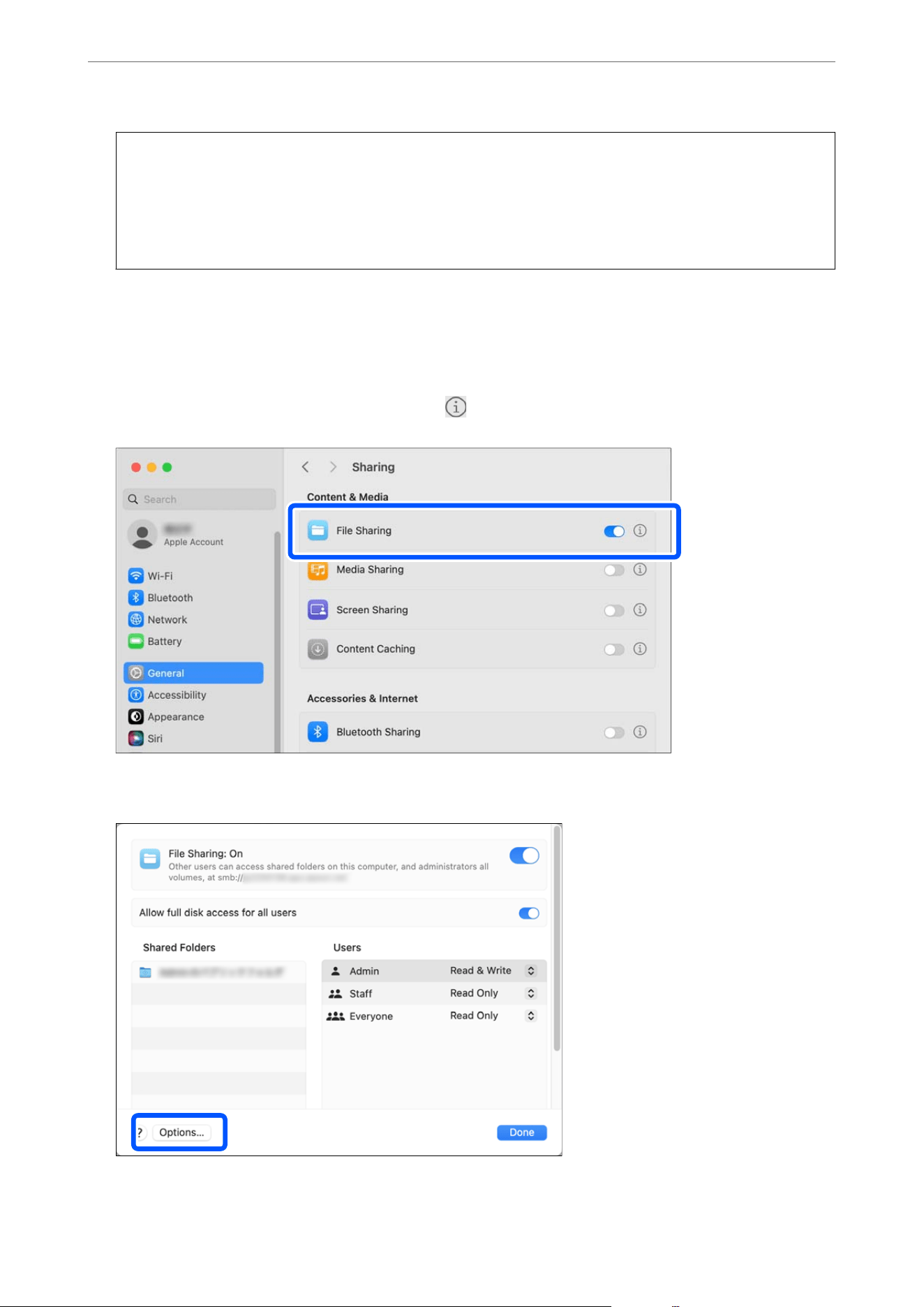Click the Content Caching info icon
This screenshot has height=1307, width=924.
pos(640,649)
